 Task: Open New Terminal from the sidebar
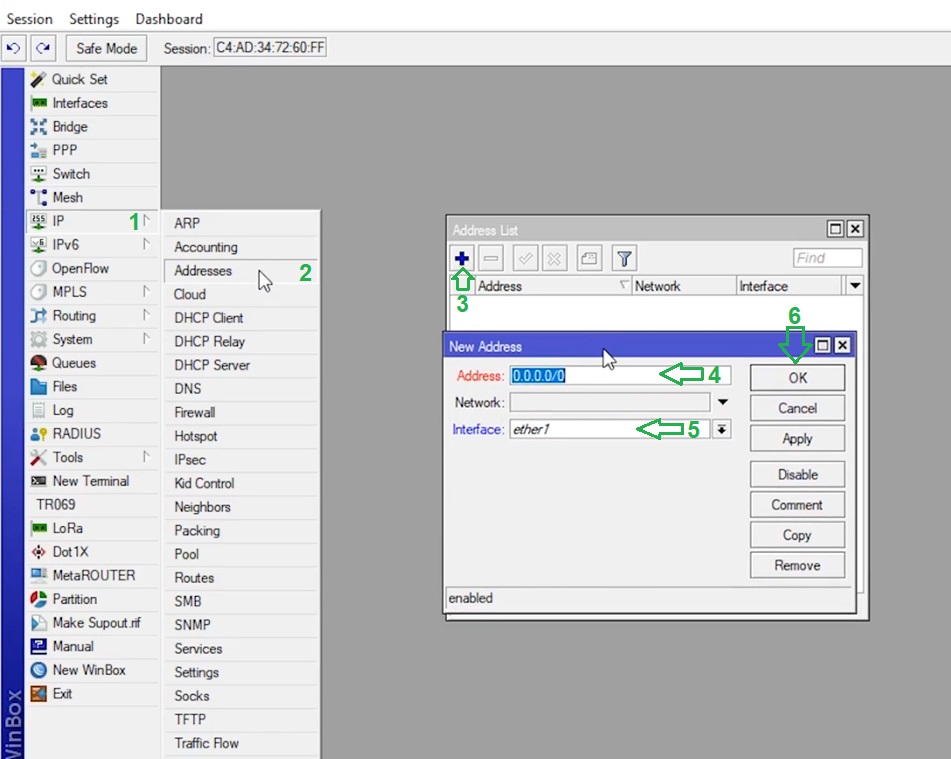click(90, 481)
